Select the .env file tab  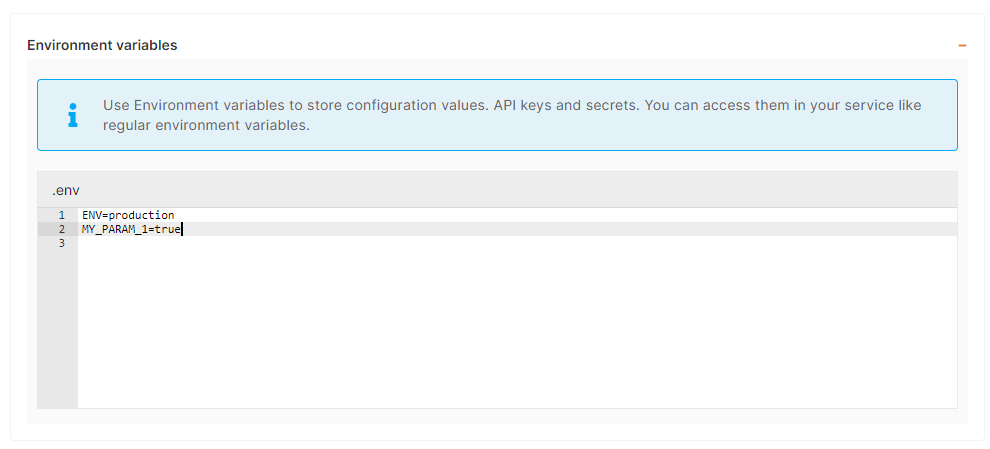pos(66,189)
